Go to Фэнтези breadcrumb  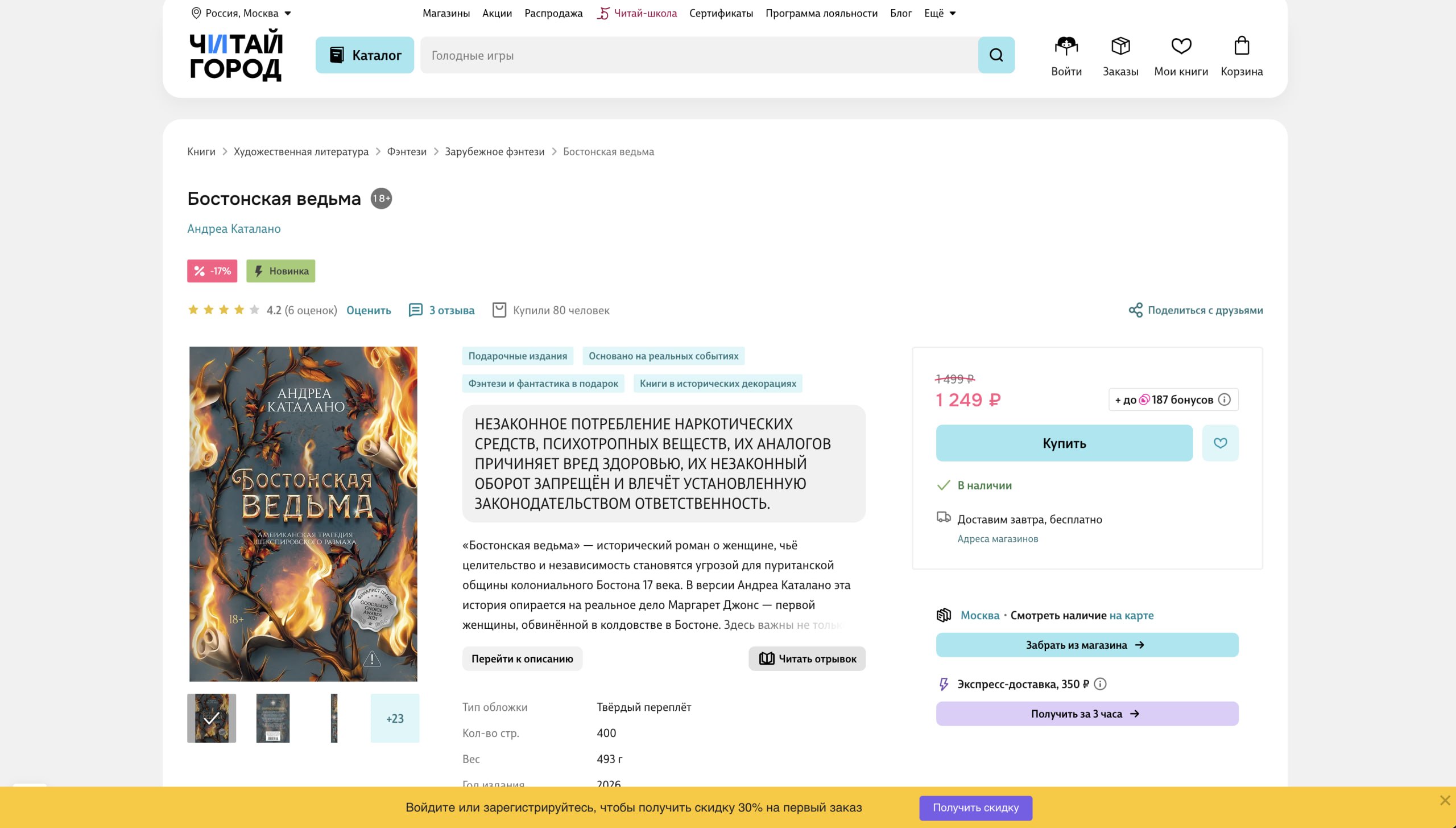pyautogui.click(x=407, y=151)
